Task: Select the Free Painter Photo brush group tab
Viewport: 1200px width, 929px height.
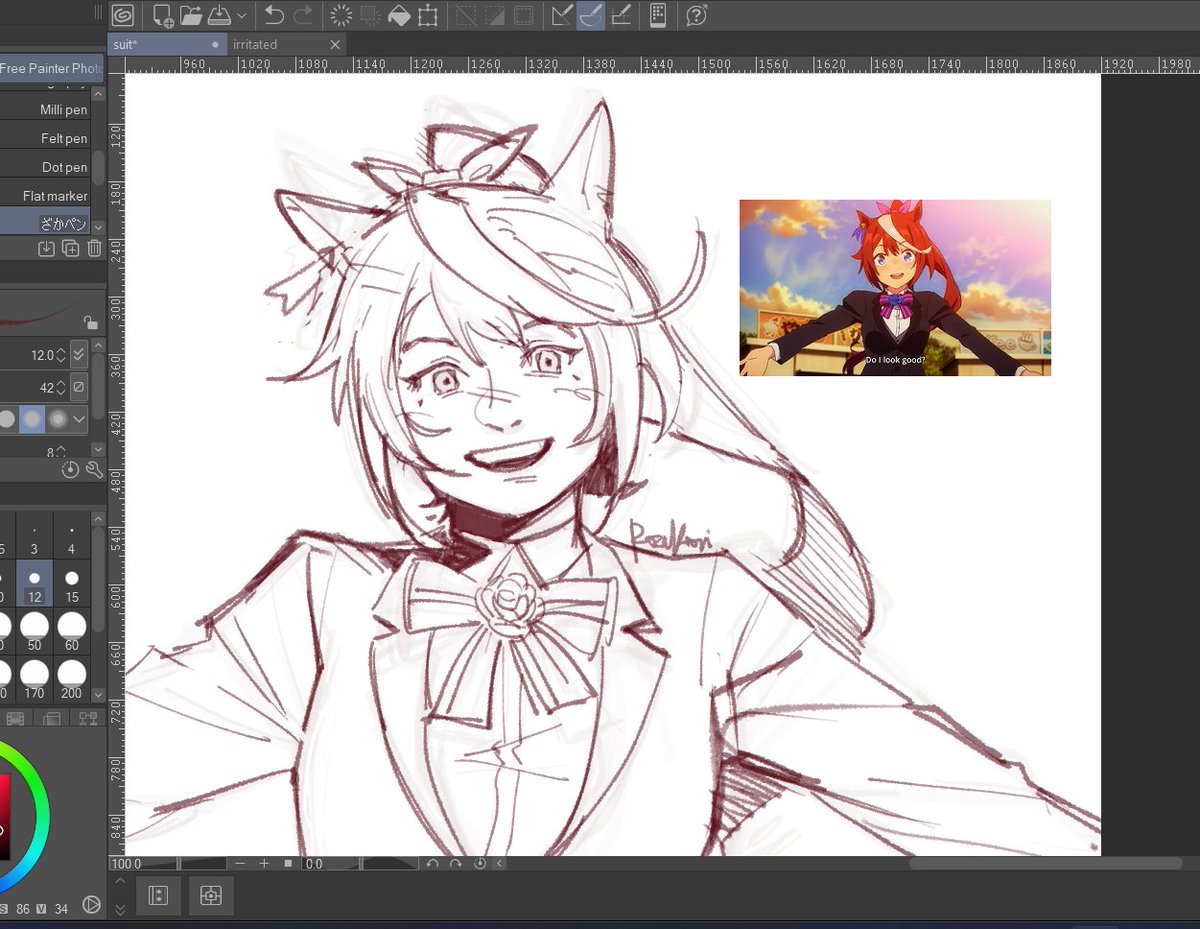Action: point(51,68)
